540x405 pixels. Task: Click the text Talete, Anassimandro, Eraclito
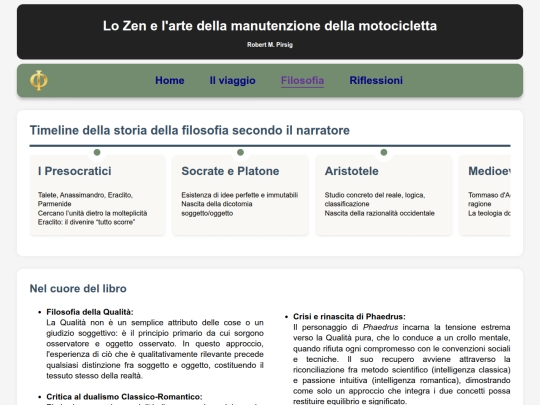pos(85,195)
